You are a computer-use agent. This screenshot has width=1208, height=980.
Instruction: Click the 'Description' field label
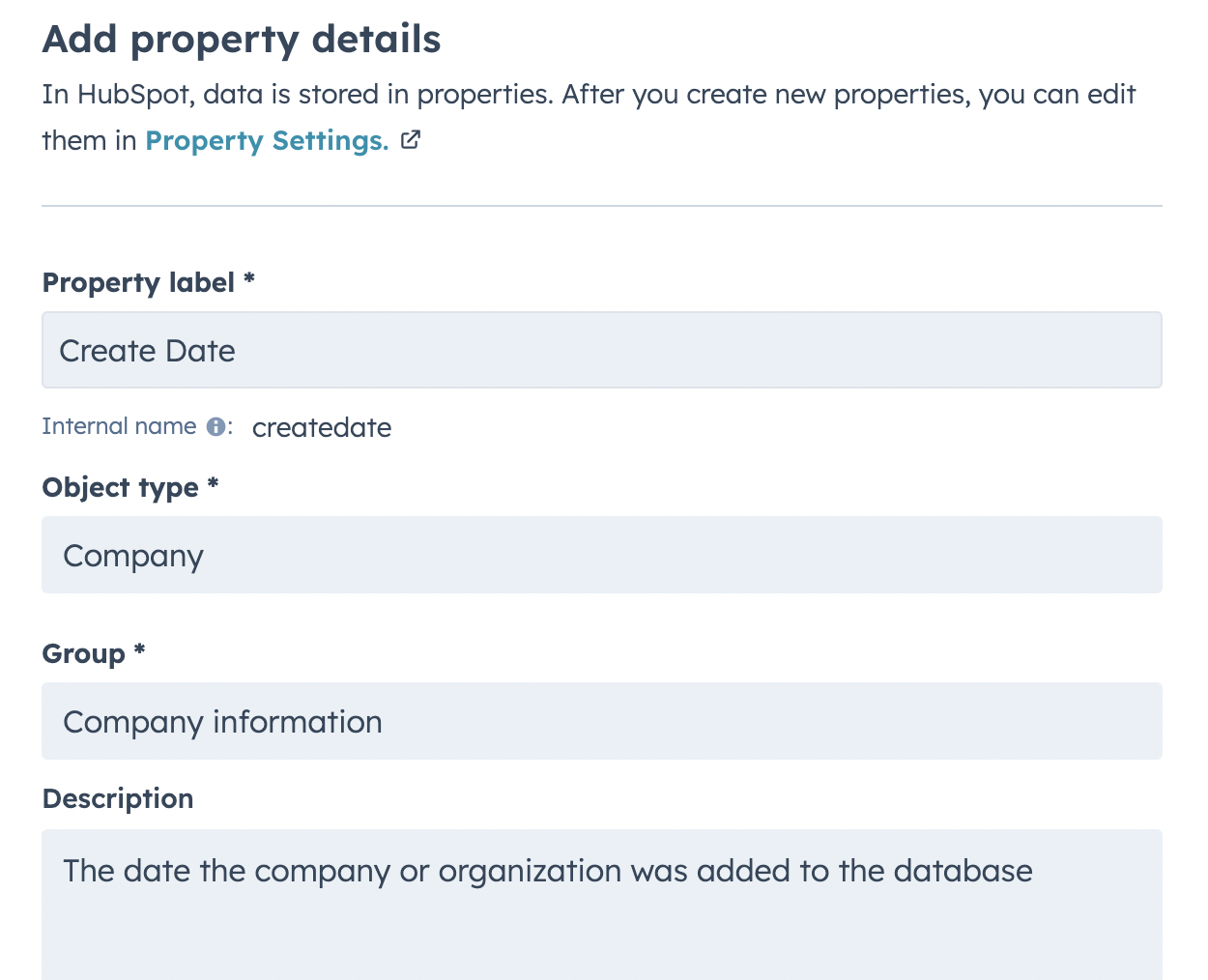click(118, 799)
